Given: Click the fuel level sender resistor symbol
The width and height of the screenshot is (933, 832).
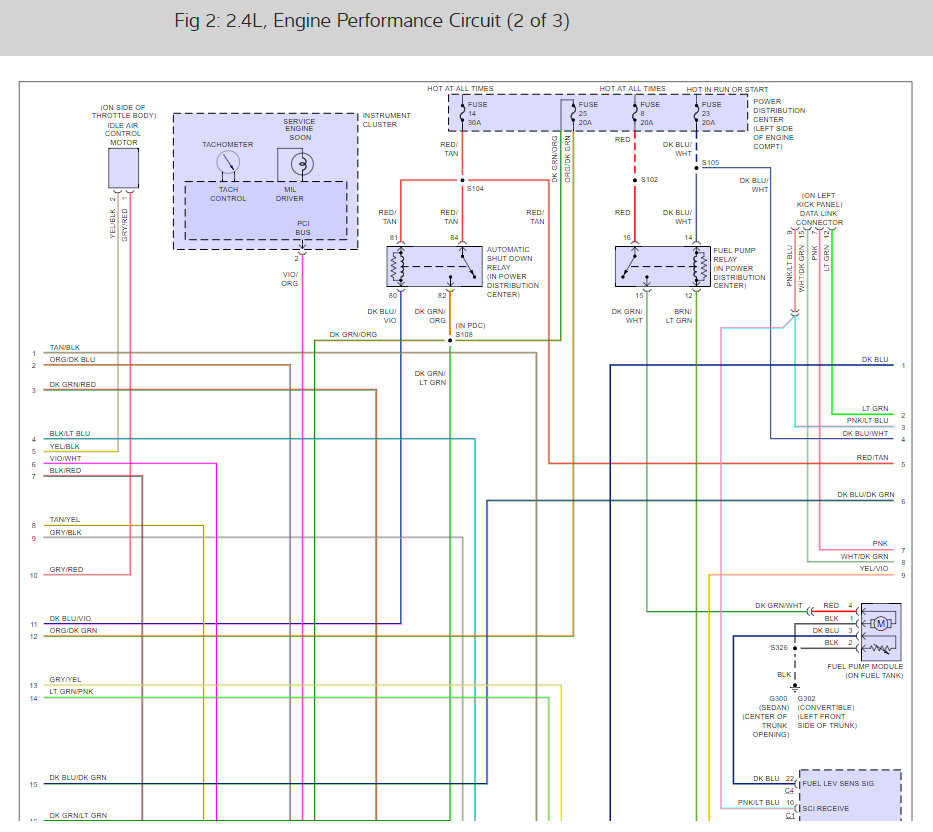Looking at the screenshot, I should 880,648.
